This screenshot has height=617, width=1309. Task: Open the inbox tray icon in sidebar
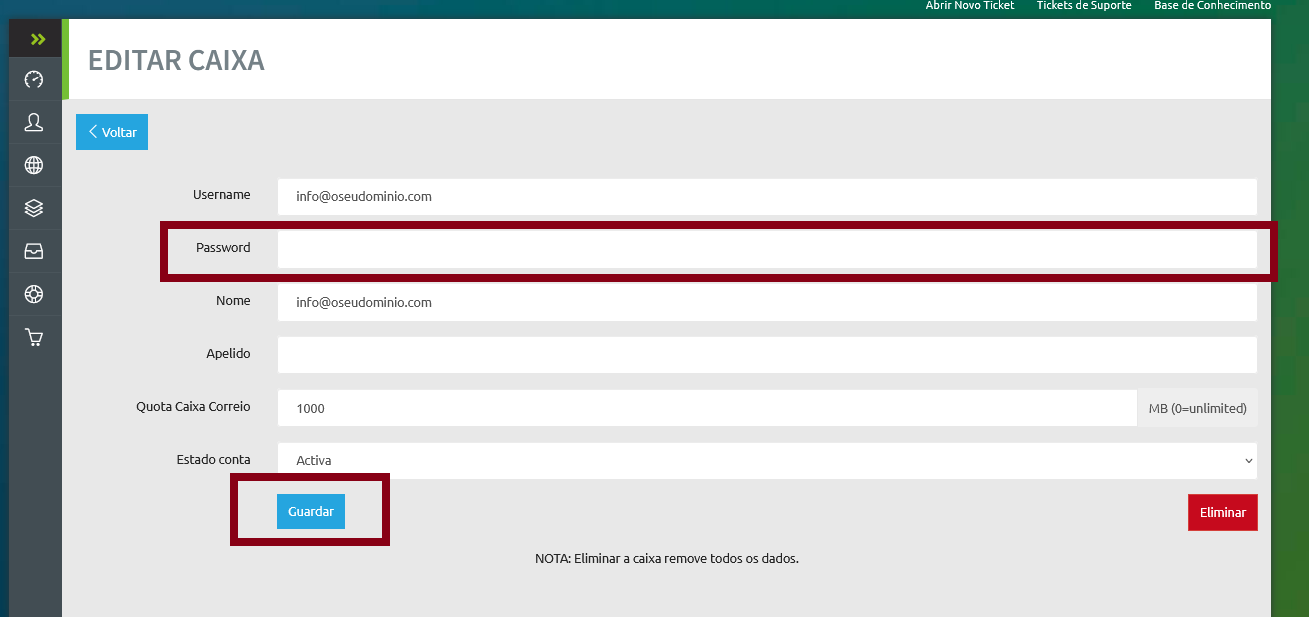[34, 251]
